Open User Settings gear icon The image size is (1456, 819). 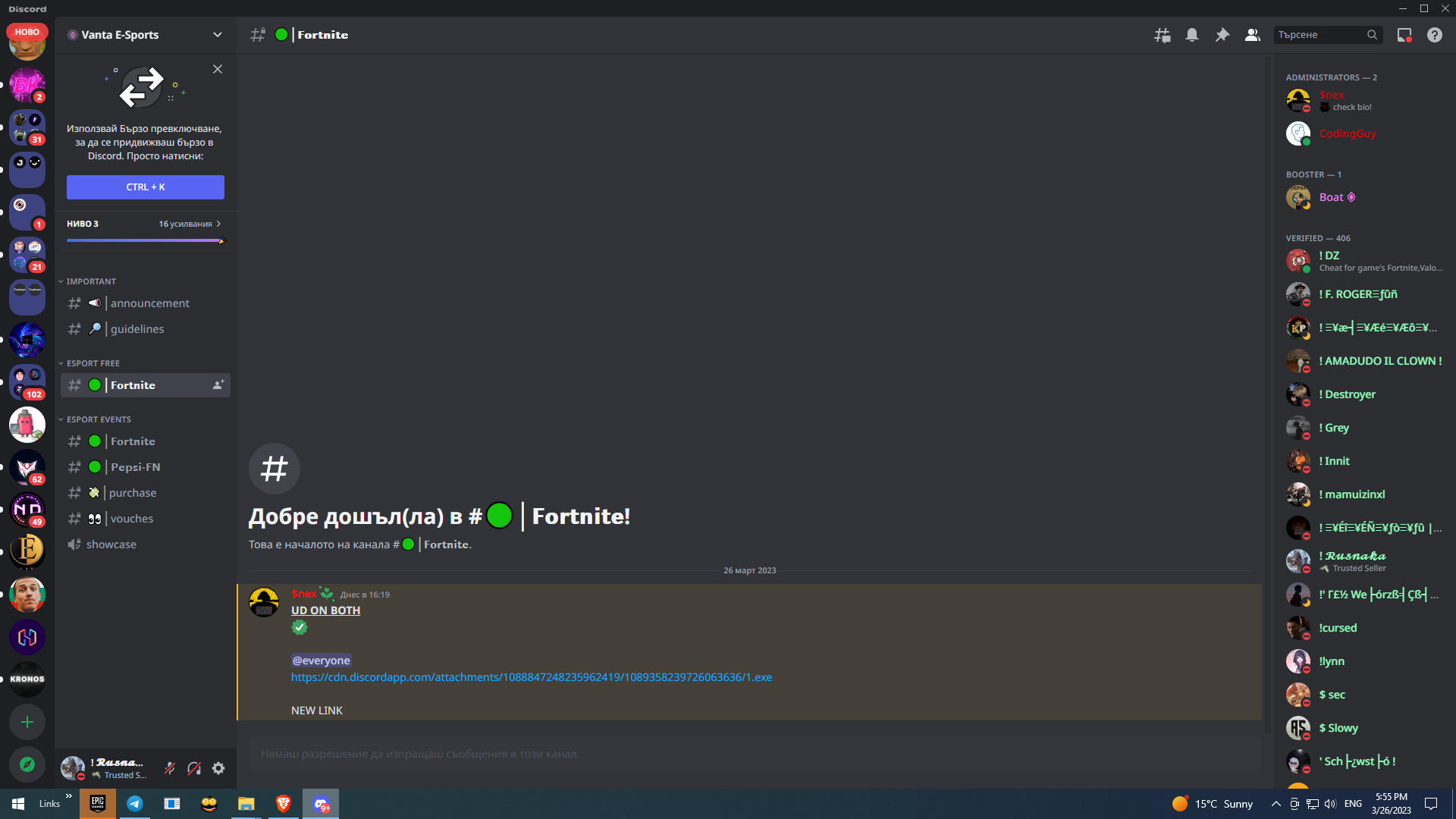click(x=218, y=768)
